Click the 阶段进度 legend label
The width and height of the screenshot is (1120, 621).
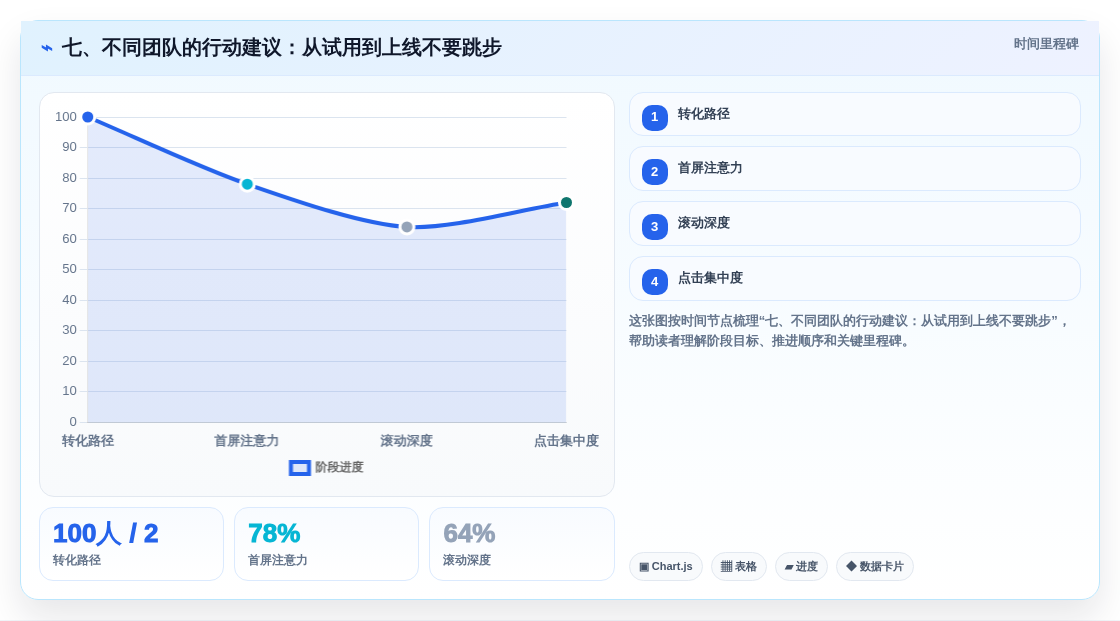click(x=339, y=467)
